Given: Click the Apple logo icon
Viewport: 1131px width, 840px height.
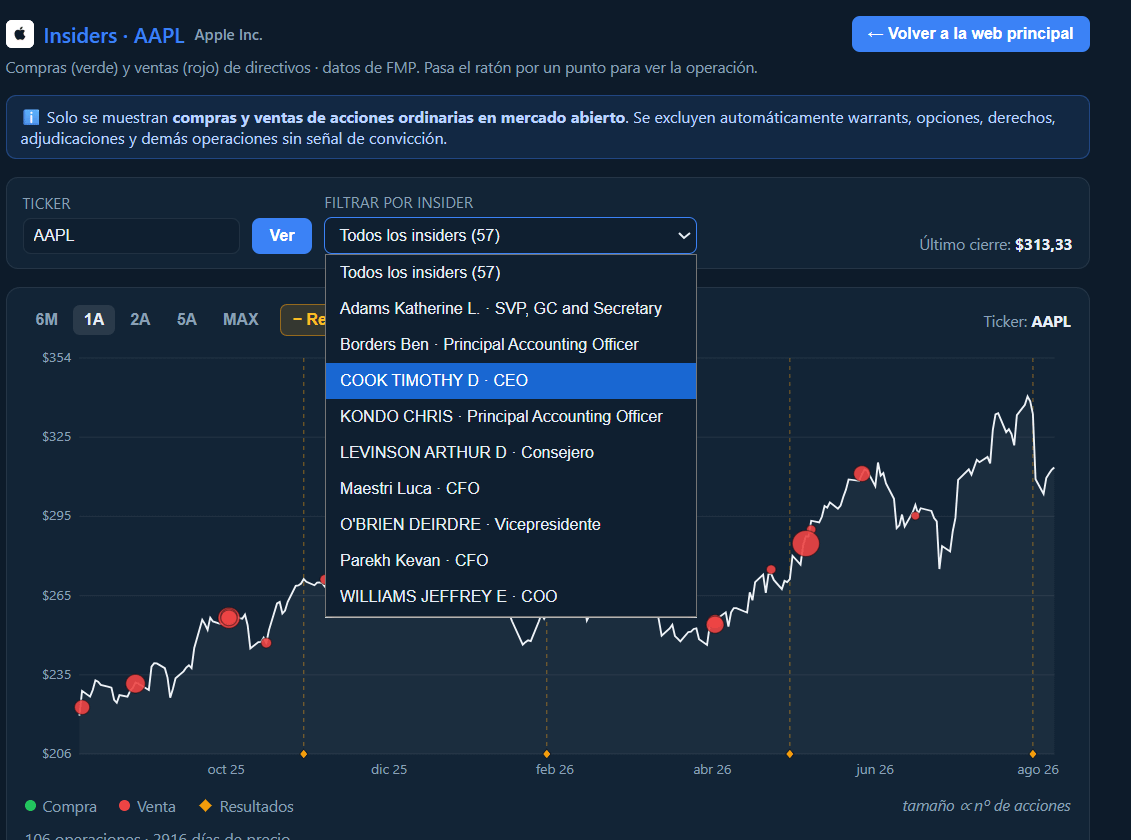Looking at the screenshot, I should click(x=20, y=34).
